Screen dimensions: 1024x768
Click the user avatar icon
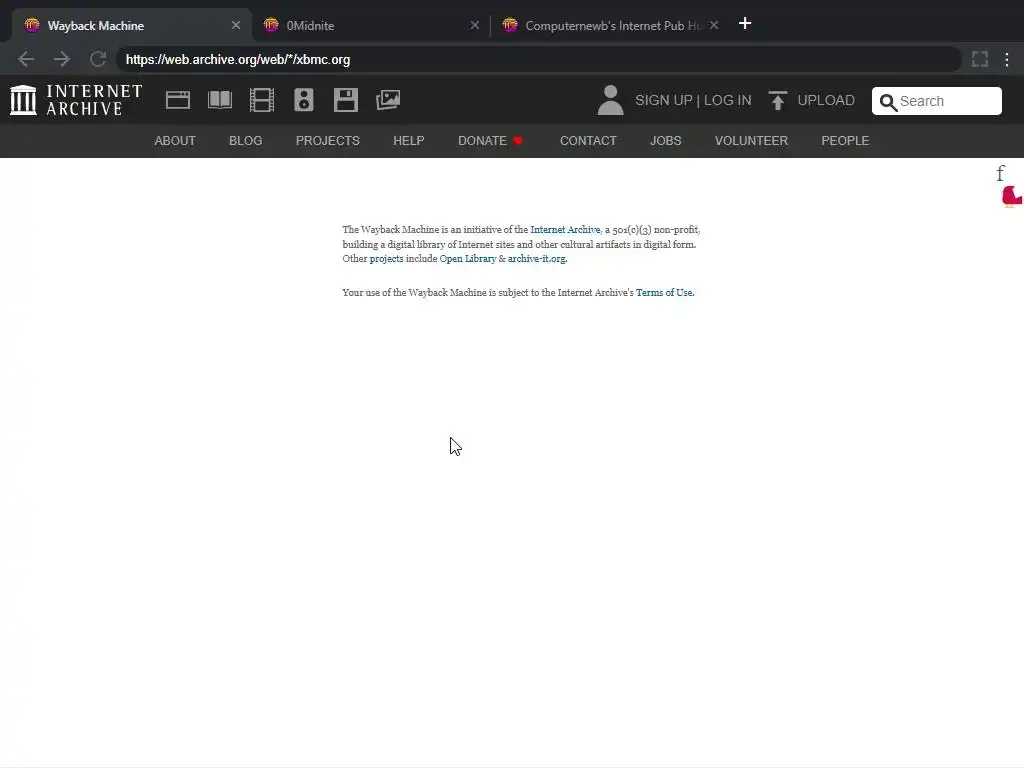(x=611, y=100)
